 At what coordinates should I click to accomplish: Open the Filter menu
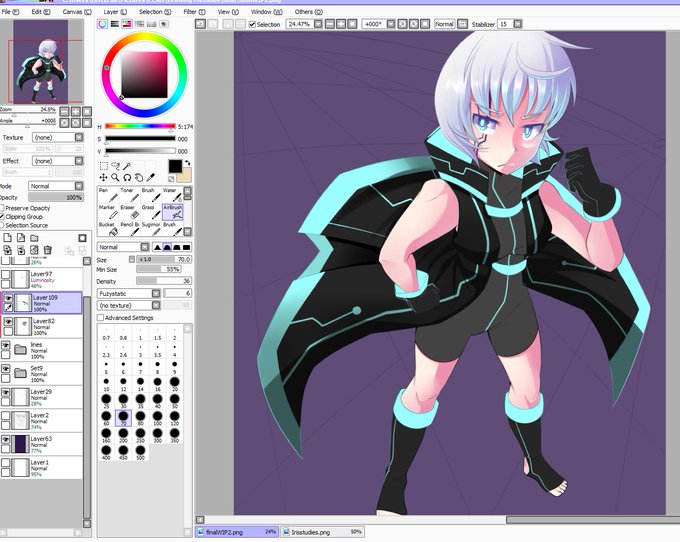tap(194, 12)
